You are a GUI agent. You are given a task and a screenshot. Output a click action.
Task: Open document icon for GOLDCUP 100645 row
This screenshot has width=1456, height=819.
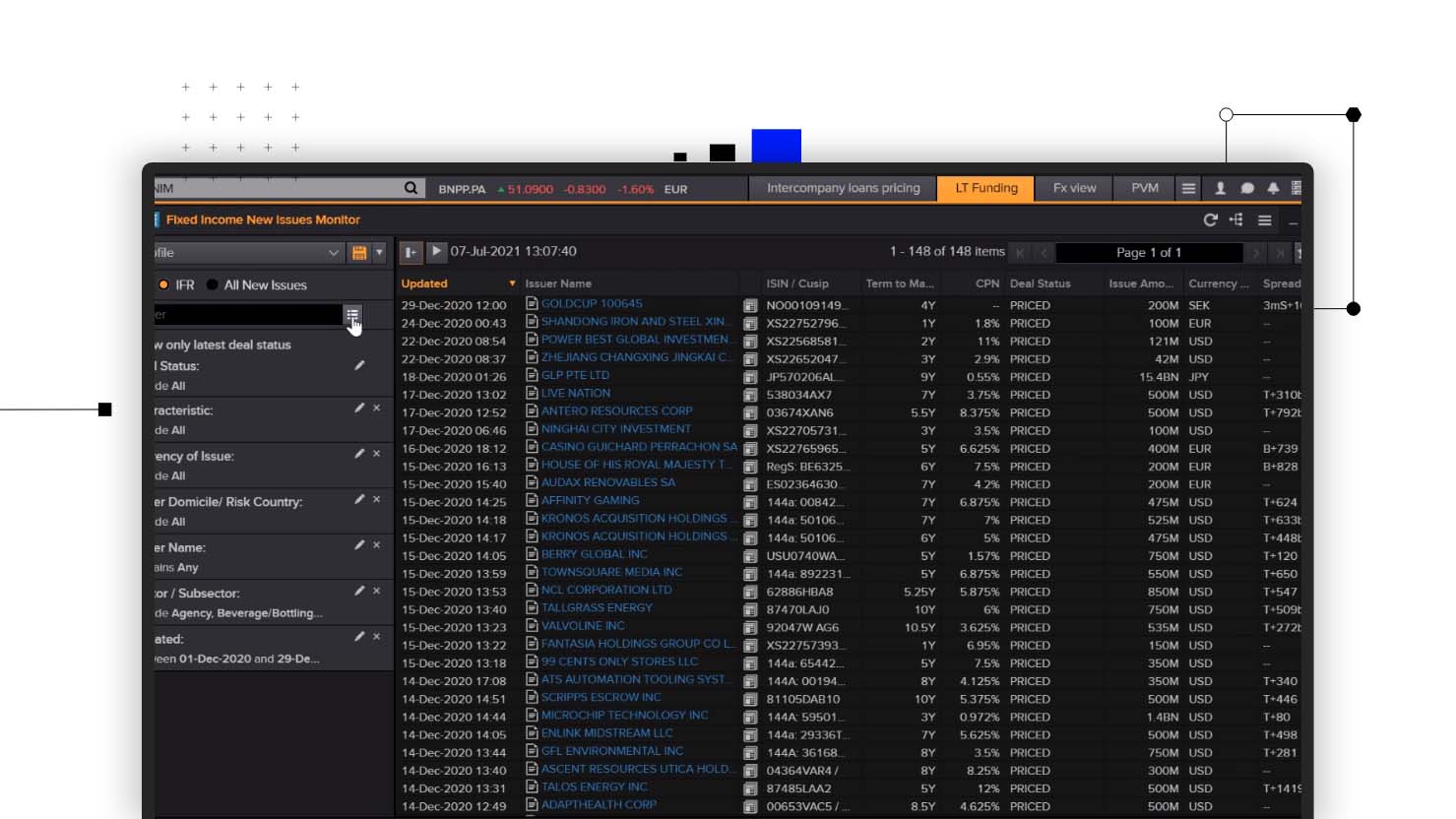532,303
